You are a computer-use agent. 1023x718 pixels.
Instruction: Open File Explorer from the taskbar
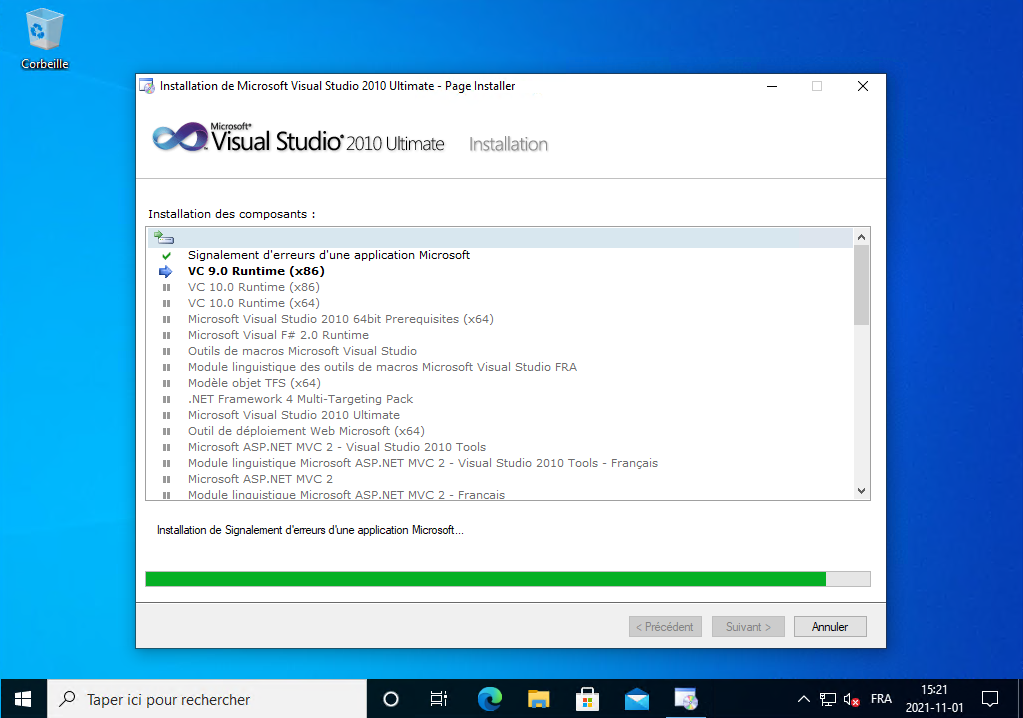coord(539,699)
